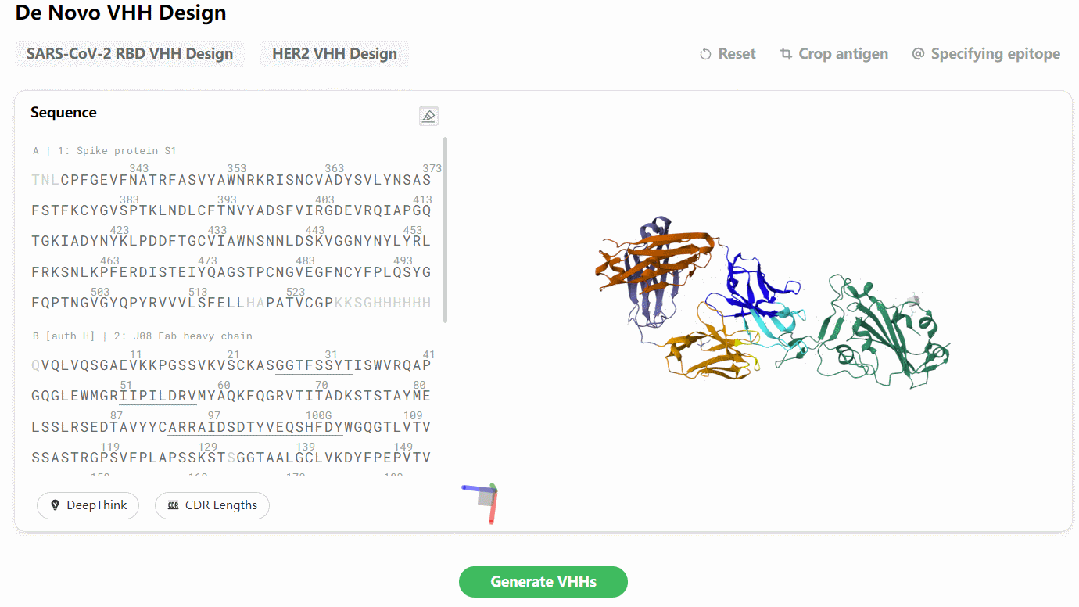Click the DeepThink lightbulb icon
Screen dimensions: 1079x607
pos(56,505)
